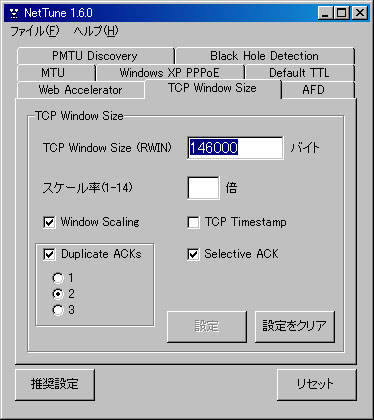This screenshot has width=374, height=420.
Task: Switch to the PMTU Discovery tab
Action: pos(96,56)
